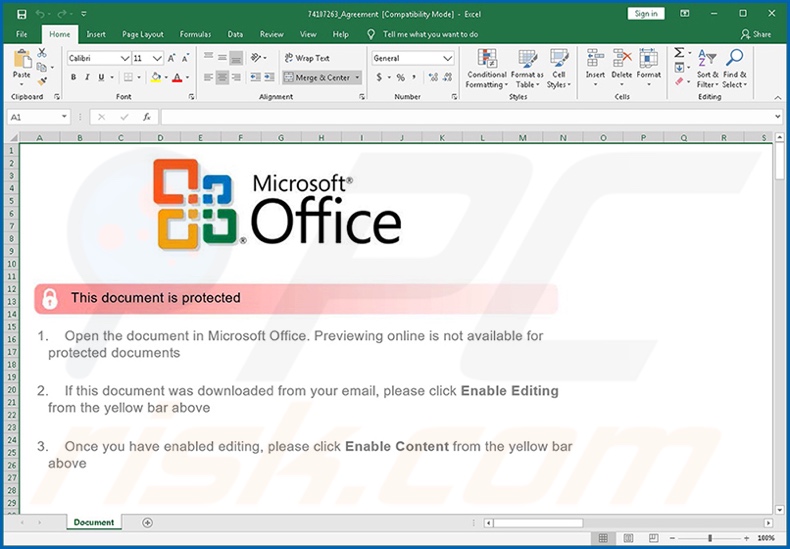
Task: Click the zoom slider handle
Action: click(x=710, y=538)
